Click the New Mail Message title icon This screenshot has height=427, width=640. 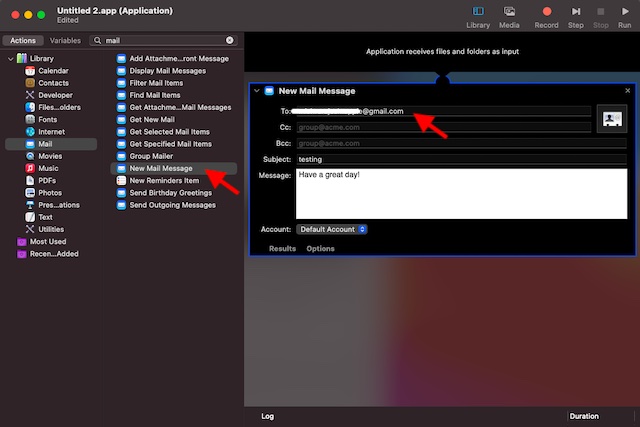[269, 91]
